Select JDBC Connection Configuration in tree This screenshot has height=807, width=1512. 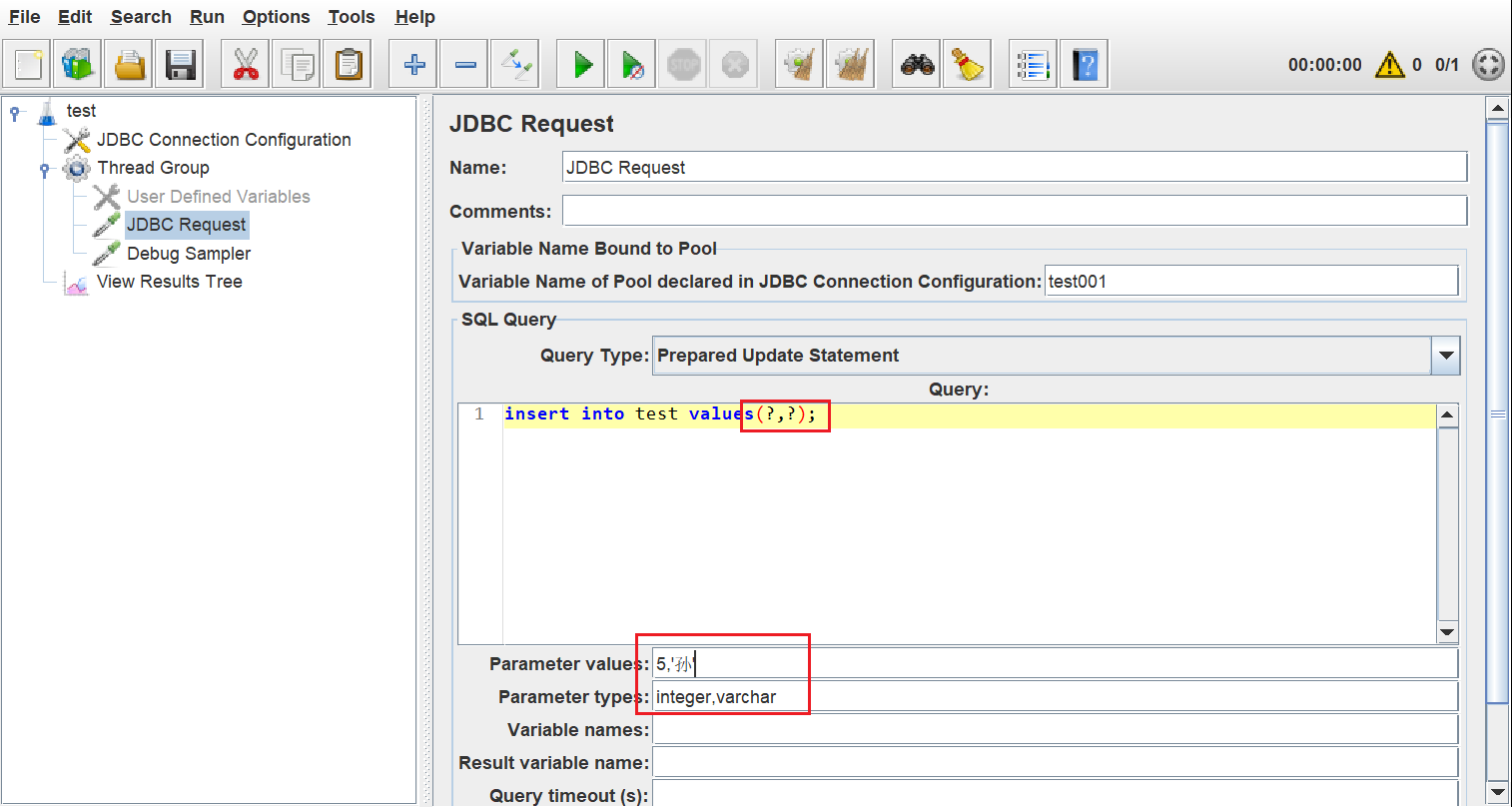(x=224, y=140)
